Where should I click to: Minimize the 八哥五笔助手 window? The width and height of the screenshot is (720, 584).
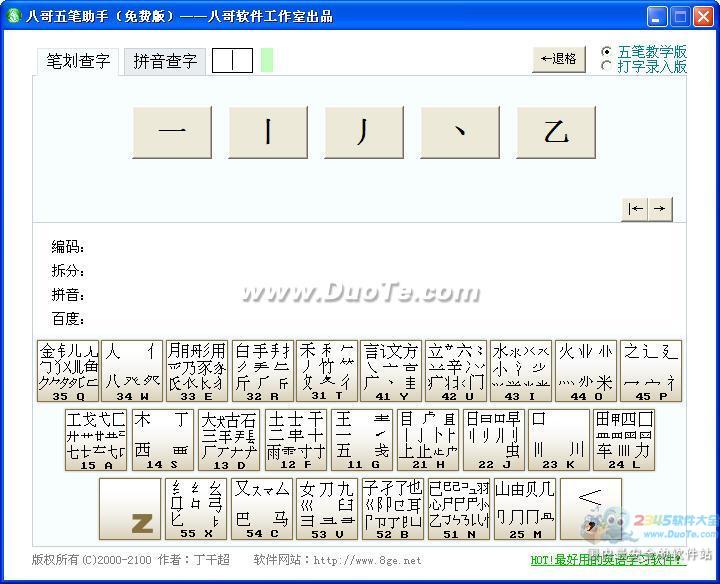point(657,17)
